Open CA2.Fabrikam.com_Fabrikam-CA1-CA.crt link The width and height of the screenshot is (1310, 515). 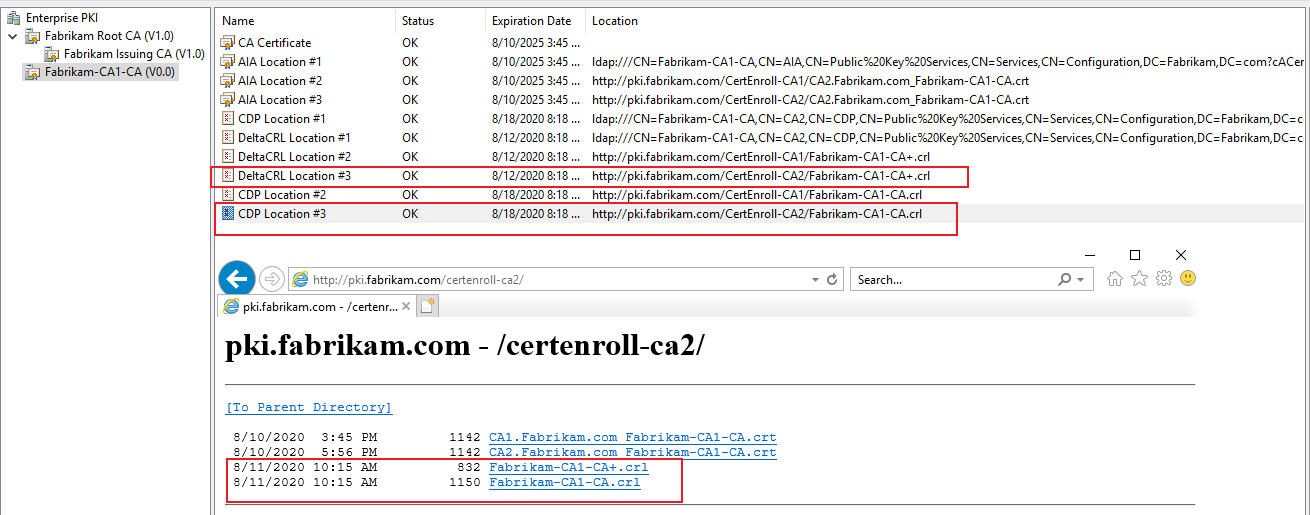point(633,453)
